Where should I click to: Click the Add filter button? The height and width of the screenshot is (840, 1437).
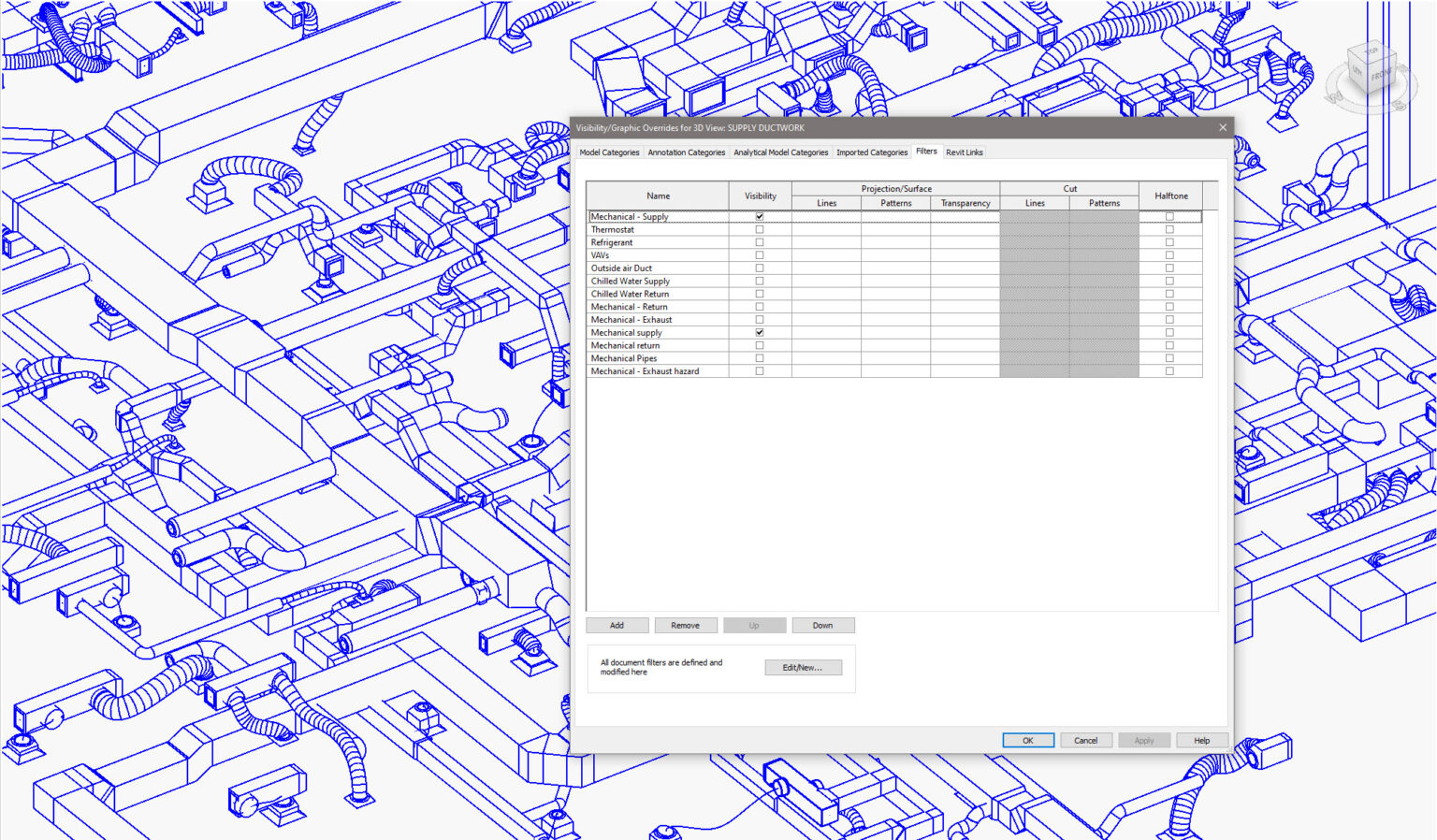617,625
